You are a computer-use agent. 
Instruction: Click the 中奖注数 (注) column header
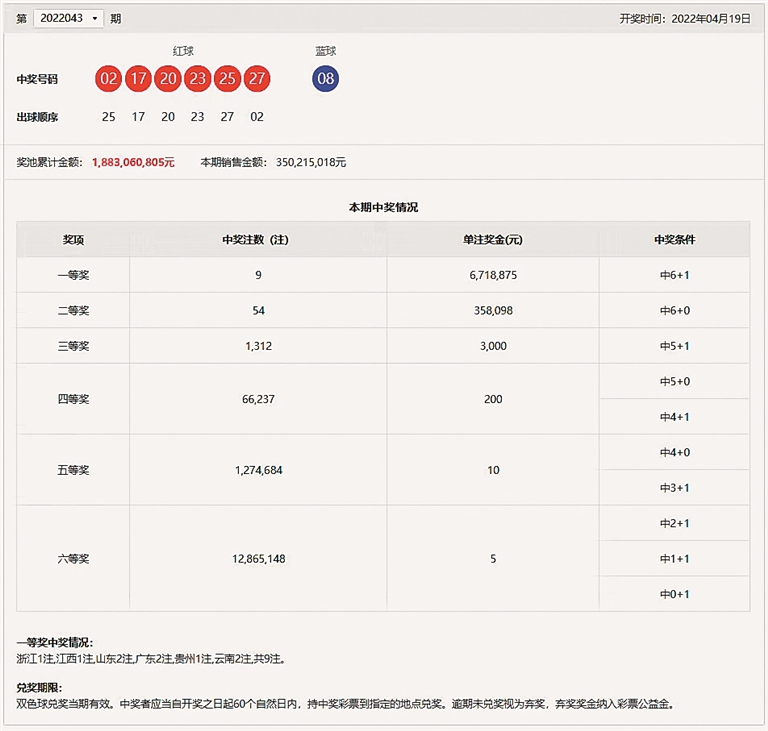[258, 240]
